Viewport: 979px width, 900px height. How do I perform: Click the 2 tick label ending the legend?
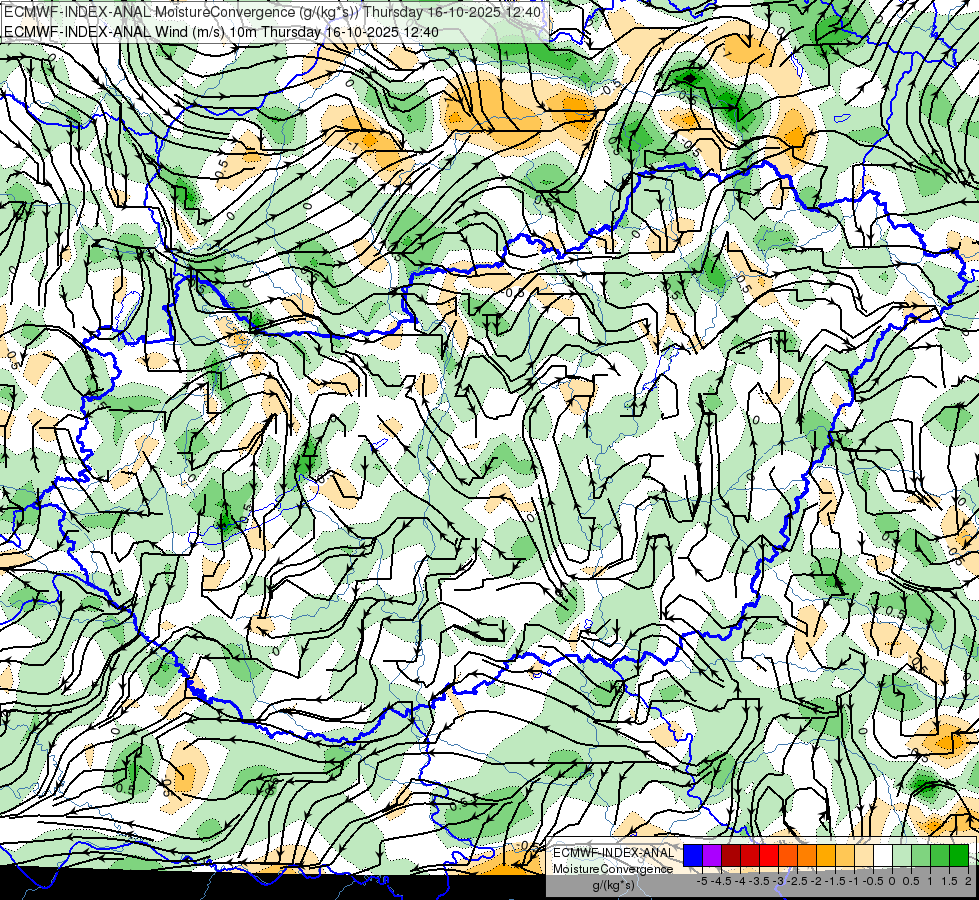pos(968,881)
